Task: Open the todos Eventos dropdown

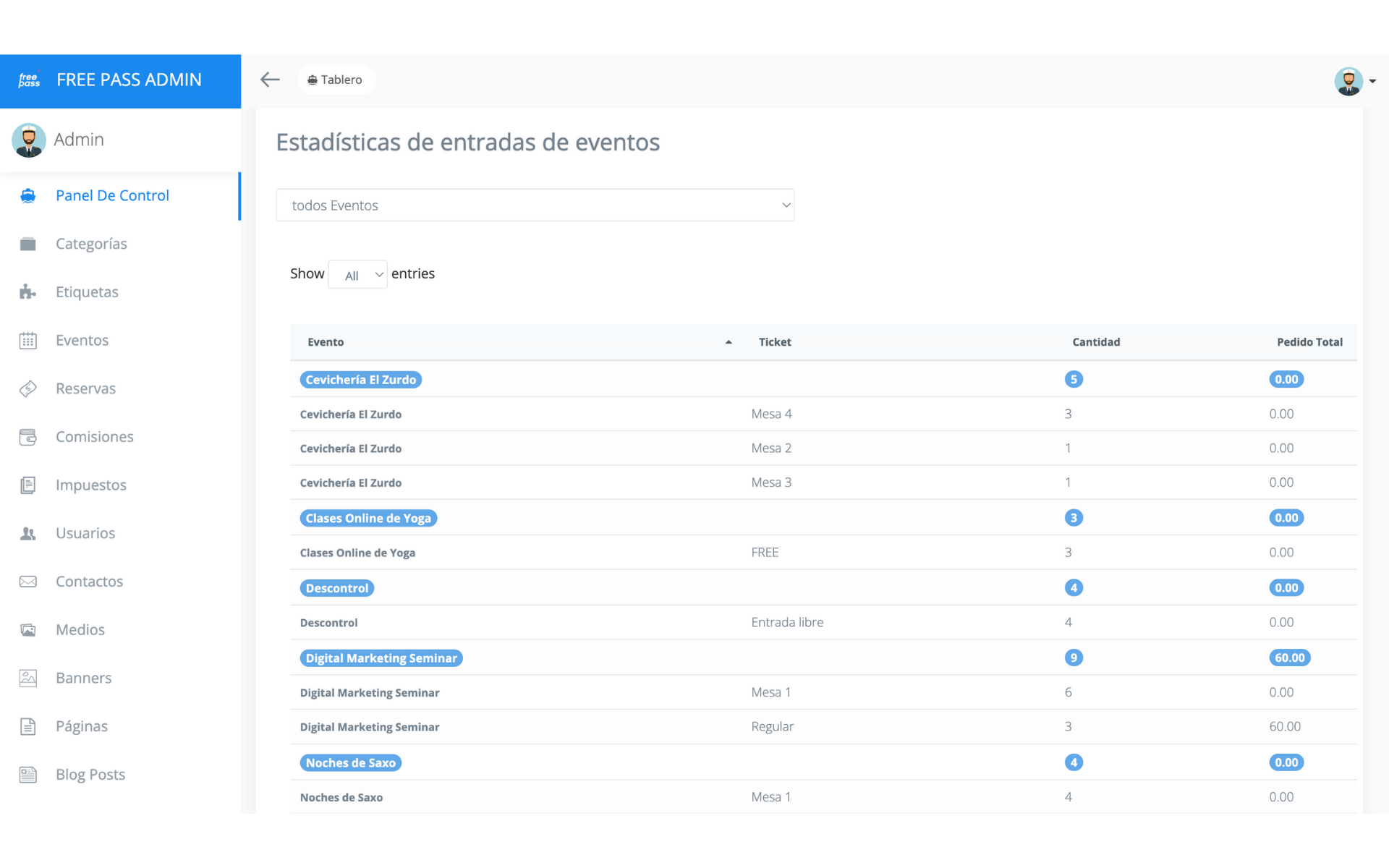Action: tap(535, 205)
